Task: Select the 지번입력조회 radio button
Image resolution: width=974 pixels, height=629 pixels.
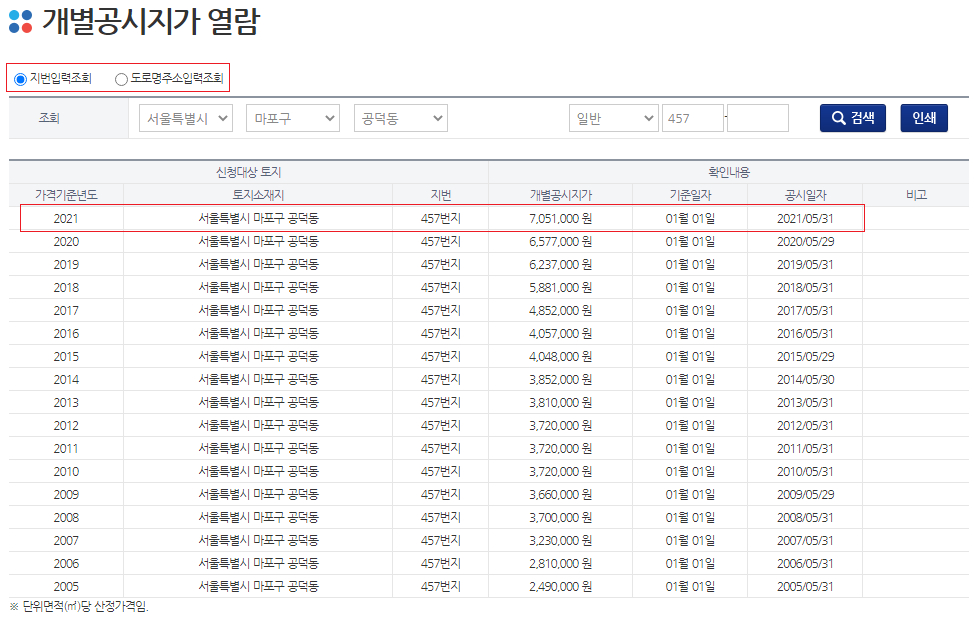Action: click(x=20, y=79)
